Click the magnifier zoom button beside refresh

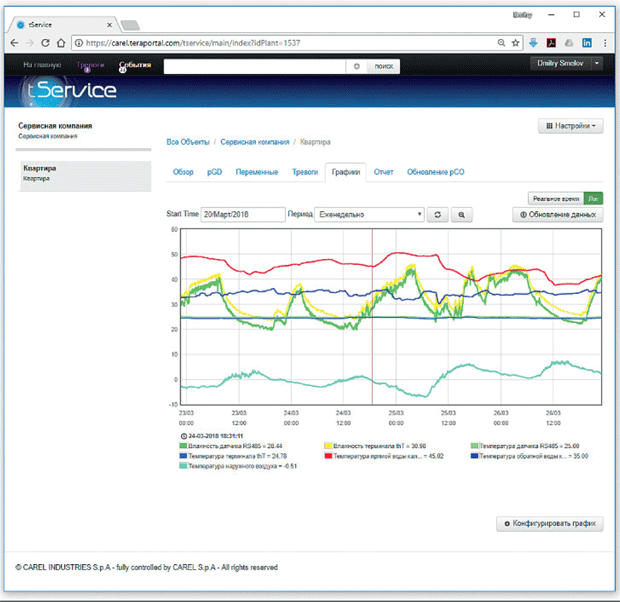click(461, 214)
